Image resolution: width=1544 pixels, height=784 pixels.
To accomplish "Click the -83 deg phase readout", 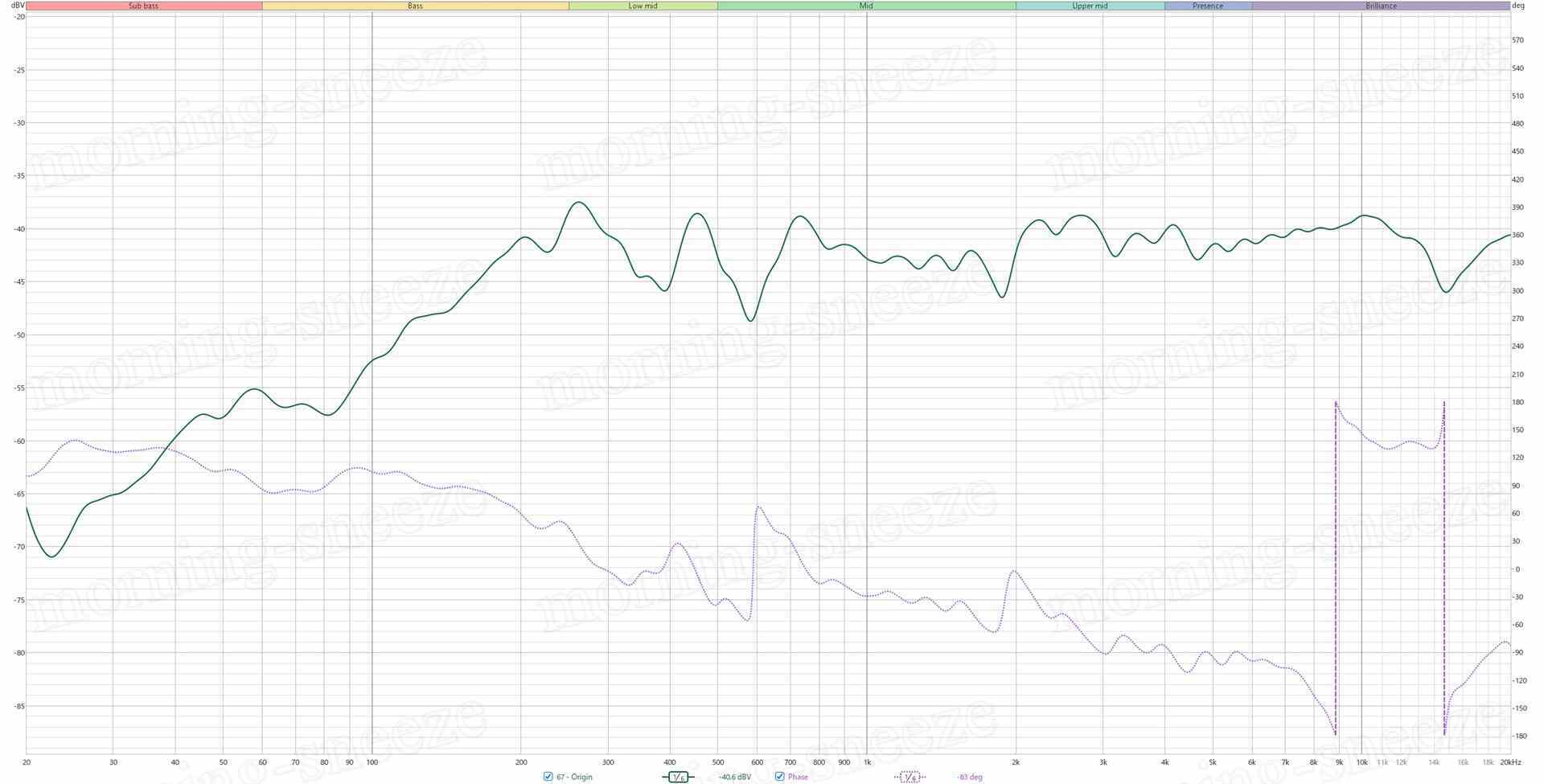I will [970, 778].
